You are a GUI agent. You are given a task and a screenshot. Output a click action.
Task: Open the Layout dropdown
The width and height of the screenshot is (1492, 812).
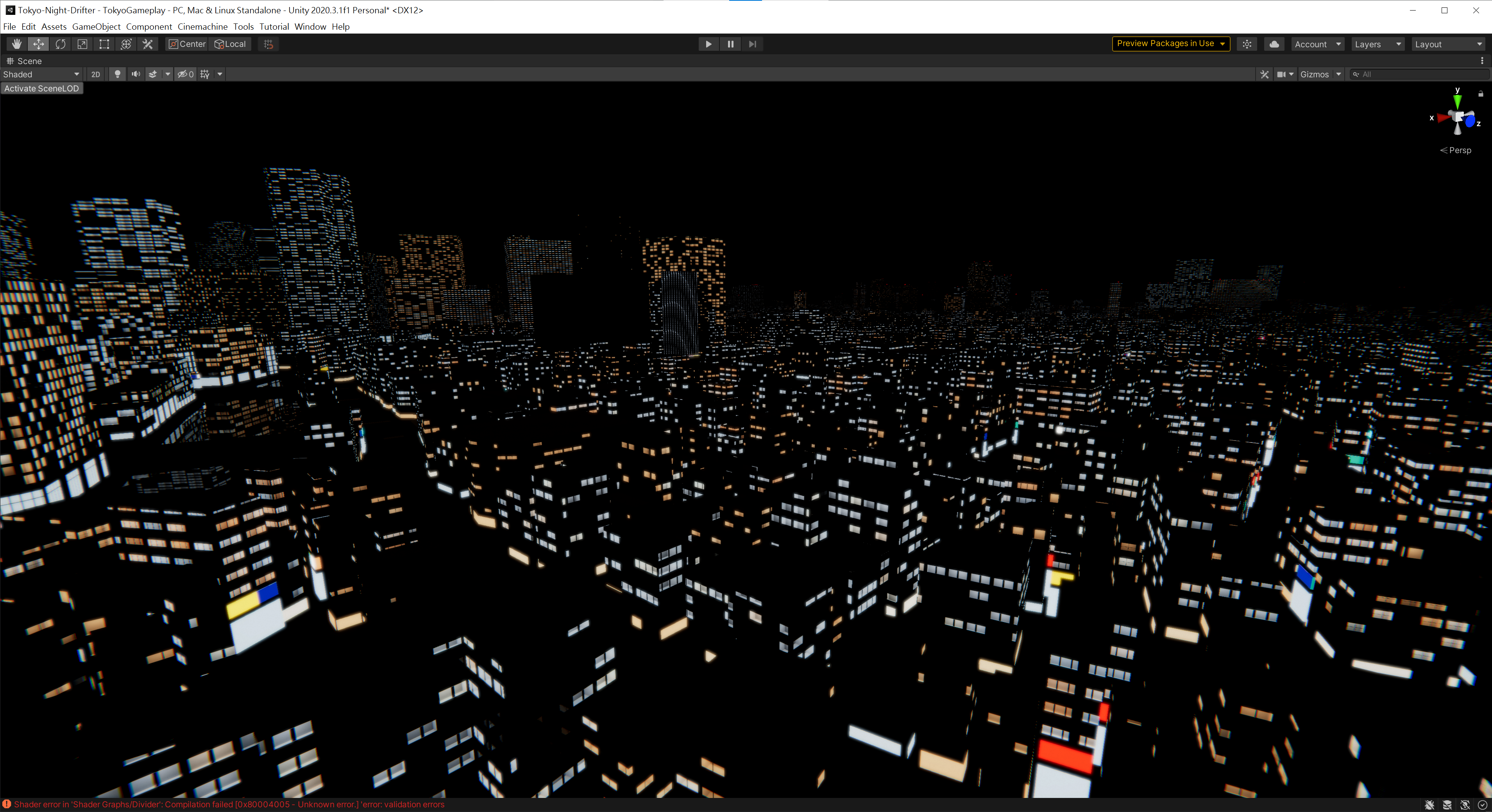[x=1449, y=44]
